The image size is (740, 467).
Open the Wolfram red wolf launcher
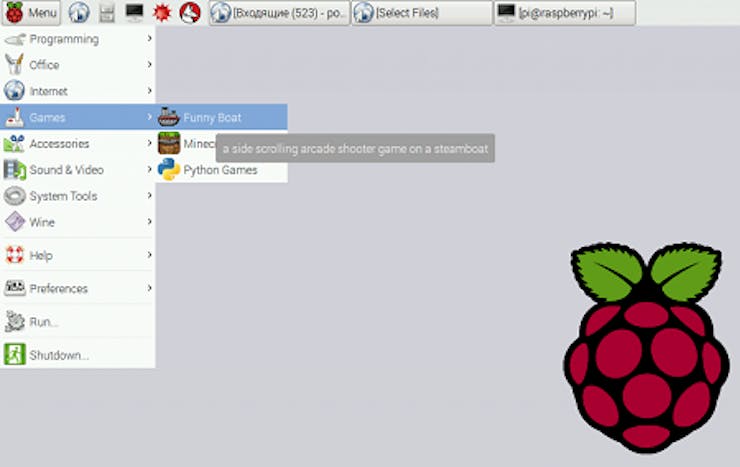point(190,13)
